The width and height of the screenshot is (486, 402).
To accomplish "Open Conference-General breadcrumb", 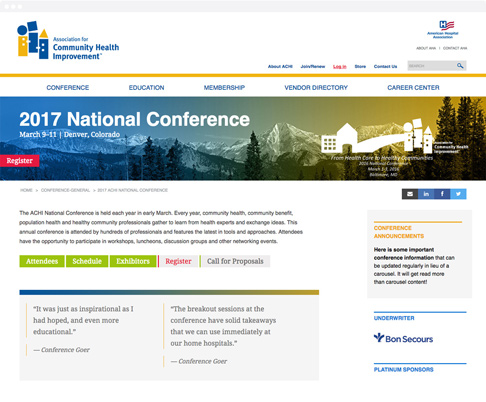I will [x=65, y=190].
